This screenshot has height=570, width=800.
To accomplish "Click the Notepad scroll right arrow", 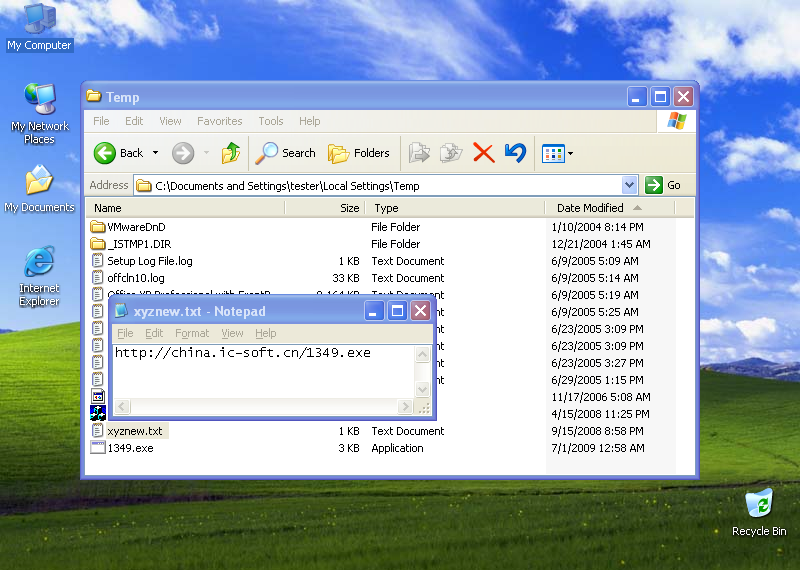I will [x=405, y=407].
